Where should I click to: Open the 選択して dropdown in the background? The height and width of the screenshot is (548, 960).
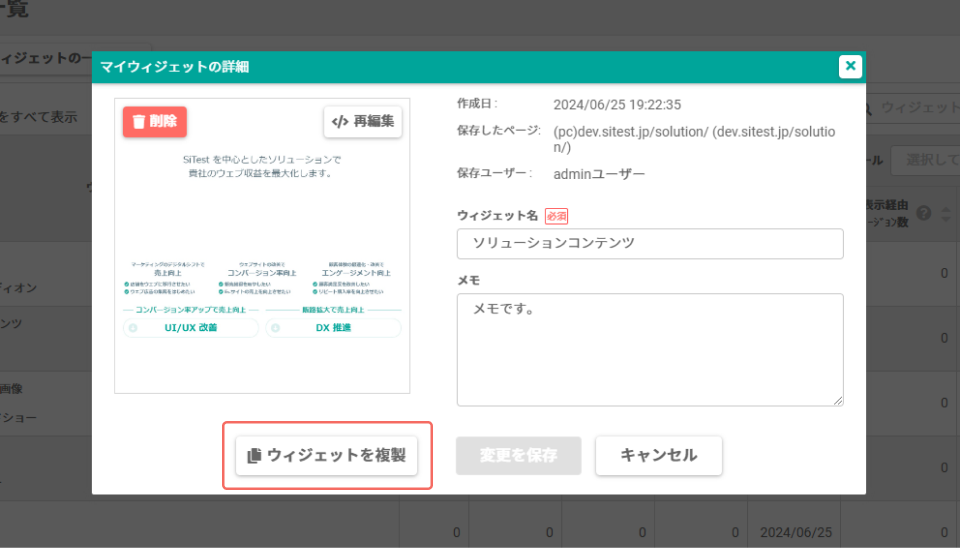coord(926,160)
